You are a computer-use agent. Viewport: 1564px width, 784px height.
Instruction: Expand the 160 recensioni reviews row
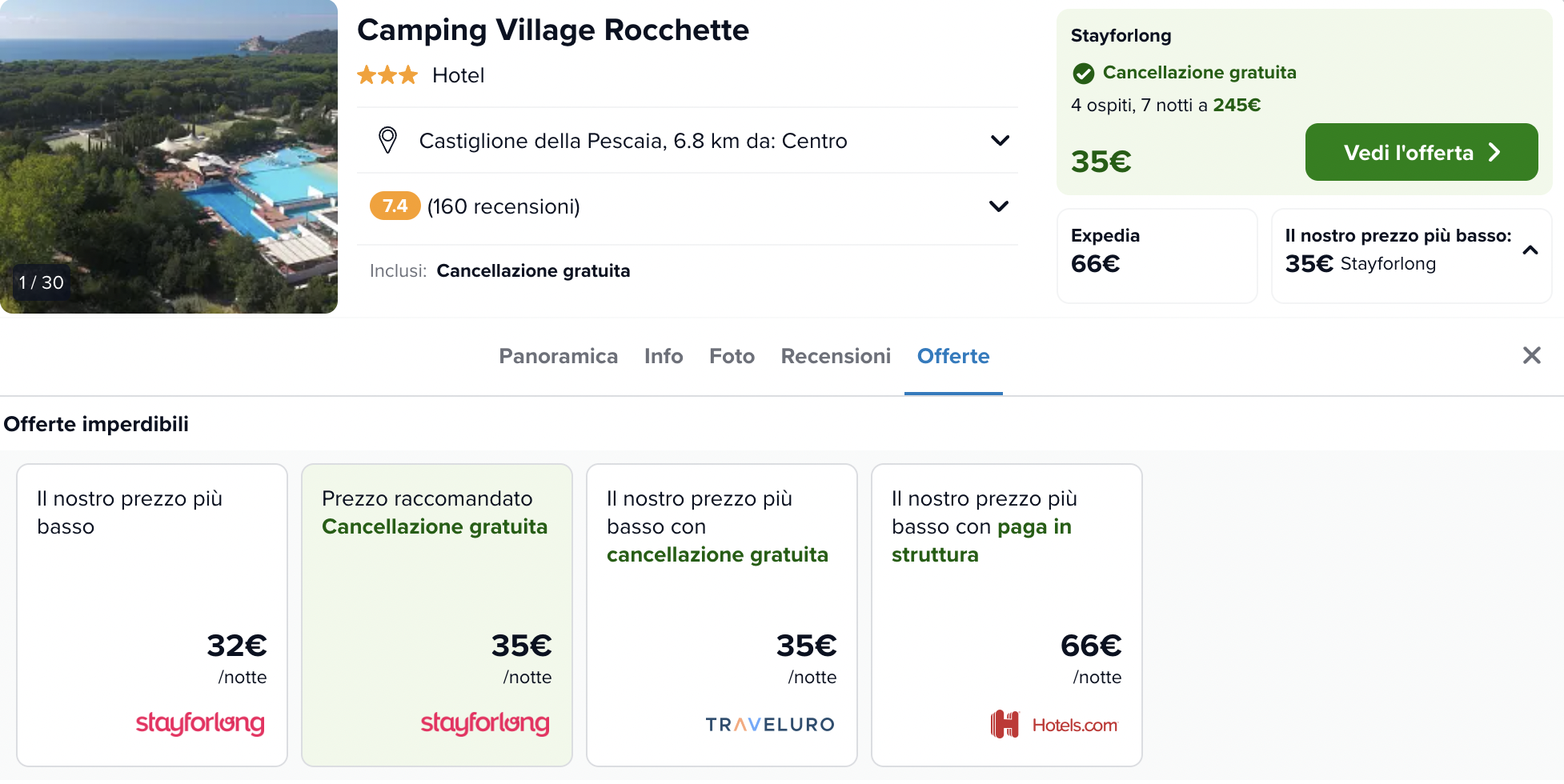(x=688, y=206)
